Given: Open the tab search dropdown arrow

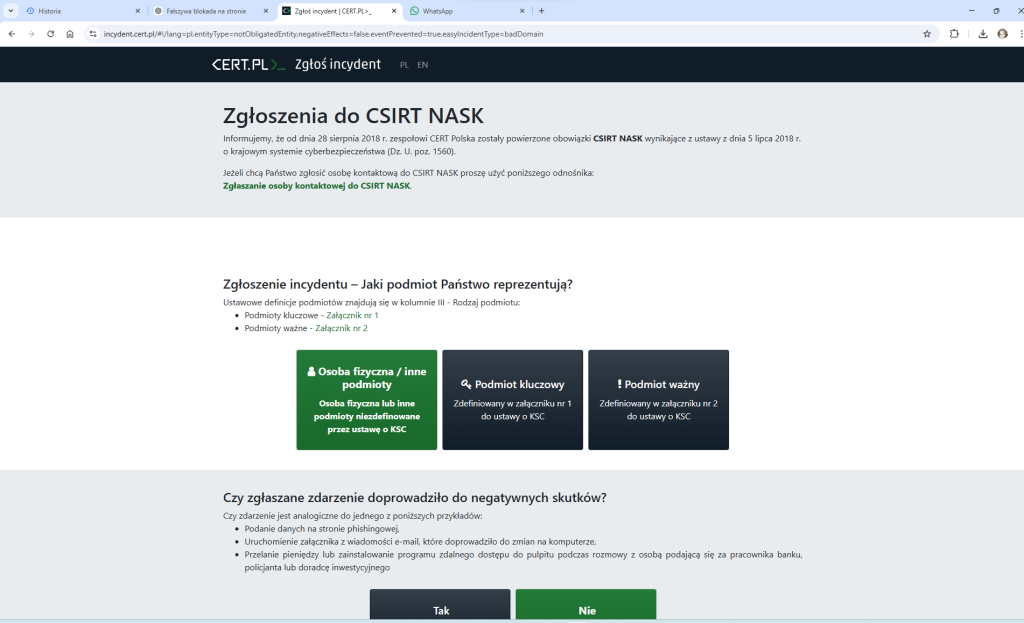Looking at the screenshot, I should [10, 11].
